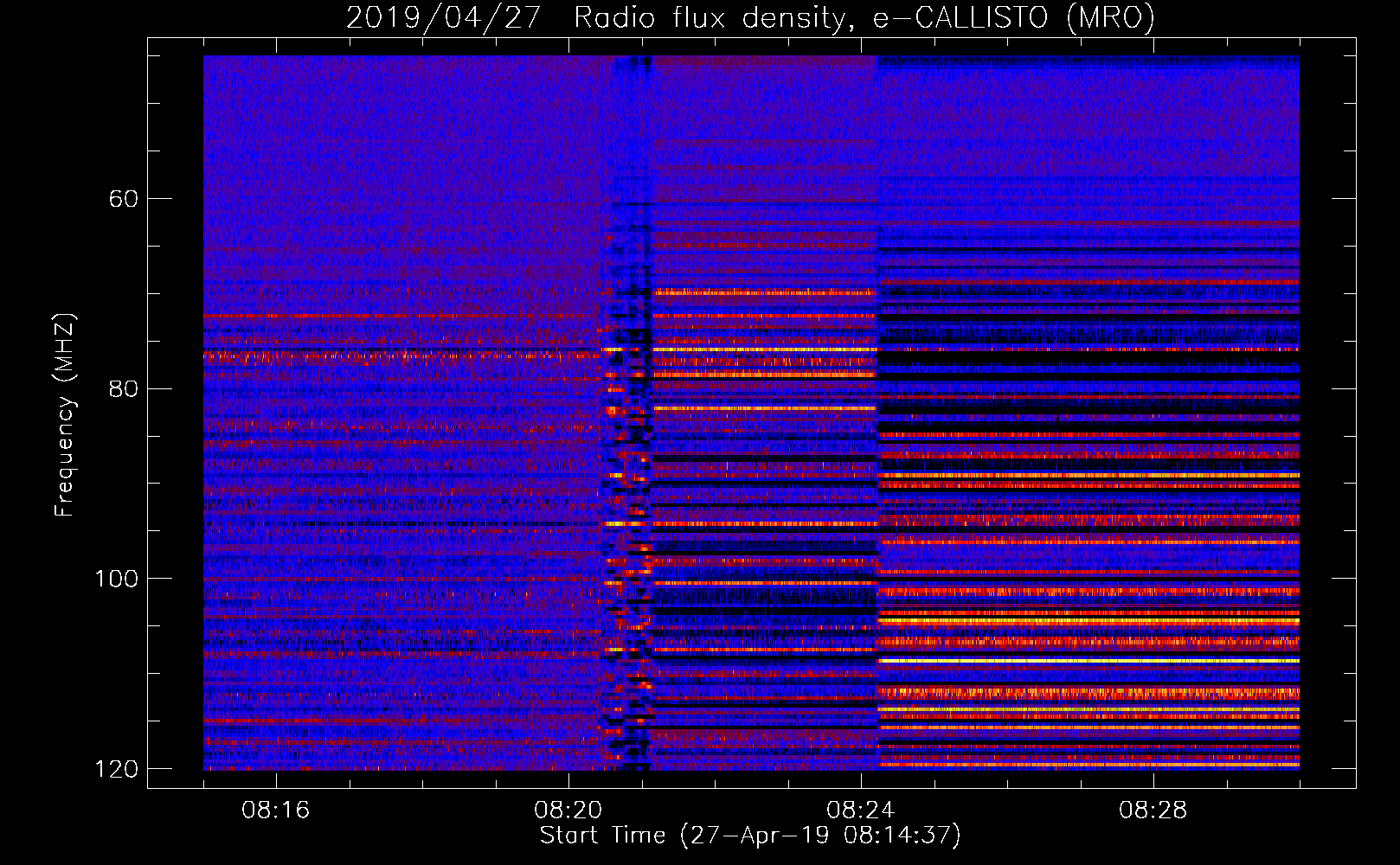Click the '08:28' time tick label
Image resolution: width=1400 pixels, height=865 pixels.
[x=1153, y=811]
